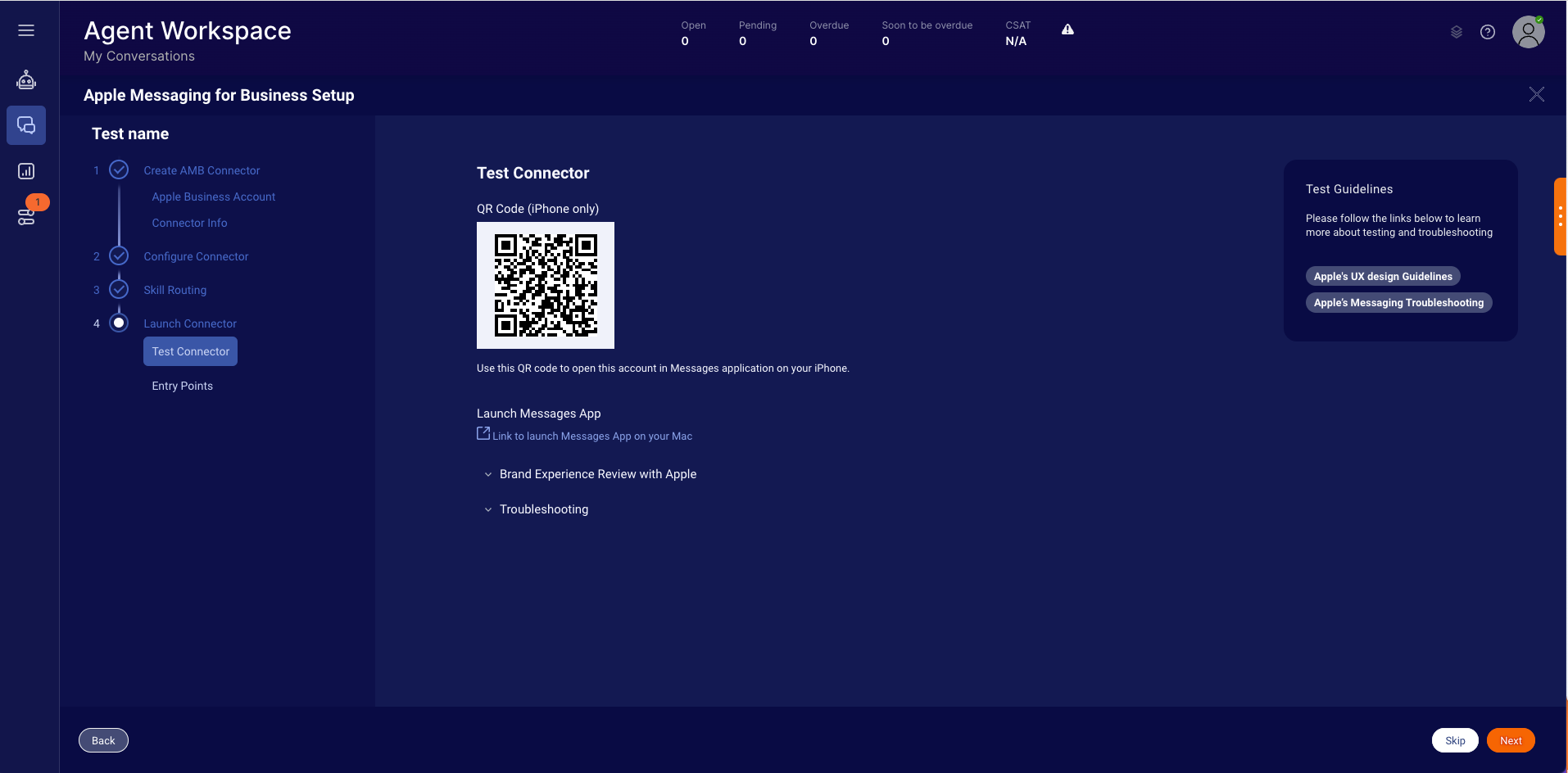Image resolution: width=1568 pixels, height=773 pixels.
Task: Click the CSAT warning triangle icon
Action: click(1067, 29)
